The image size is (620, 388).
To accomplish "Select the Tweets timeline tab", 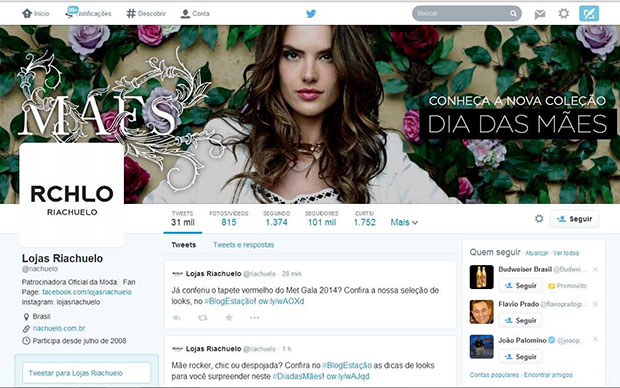I will (183, 245).
